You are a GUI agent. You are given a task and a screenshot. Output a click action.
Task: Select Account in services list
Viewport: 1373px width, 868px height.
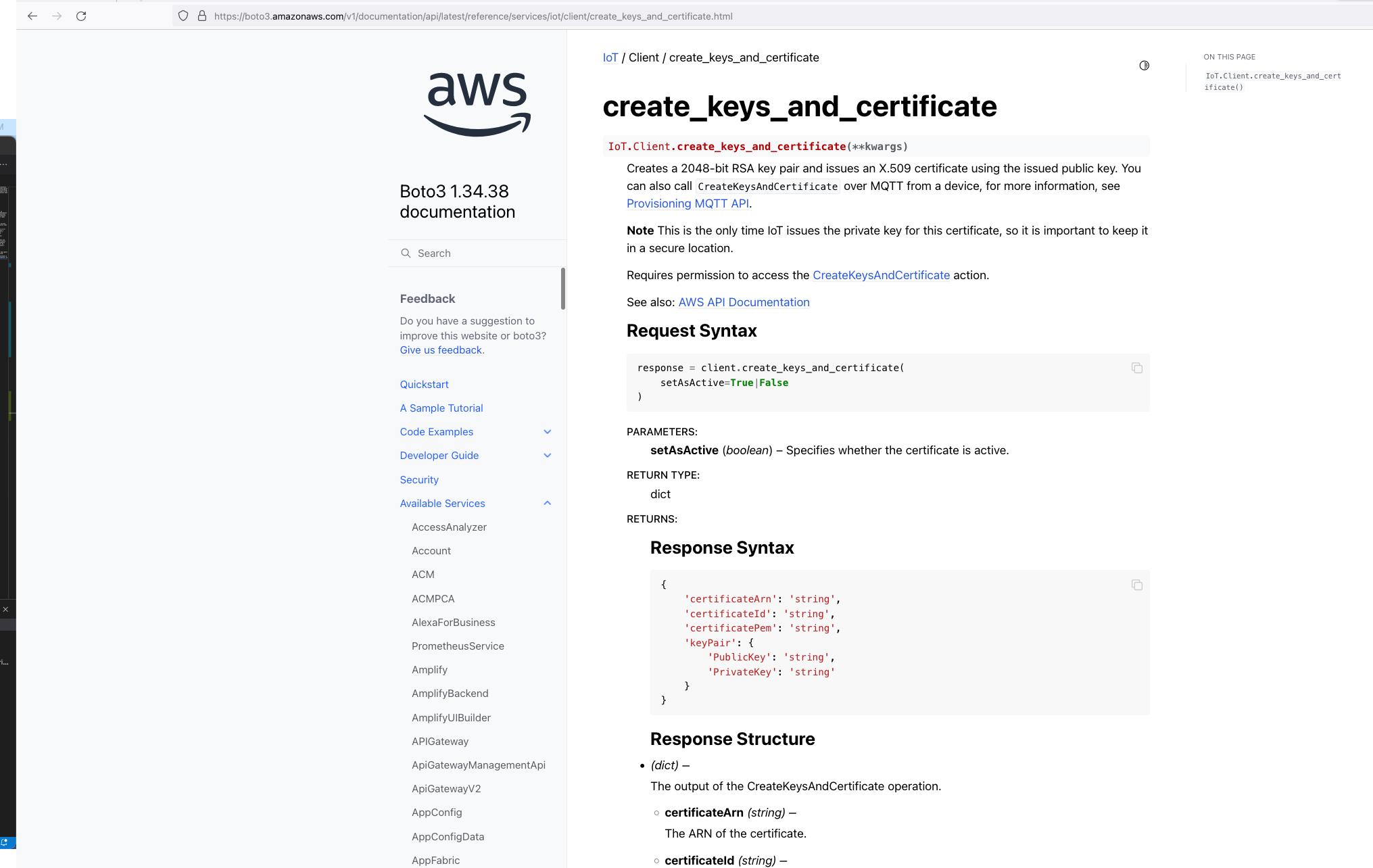[431, 551]
